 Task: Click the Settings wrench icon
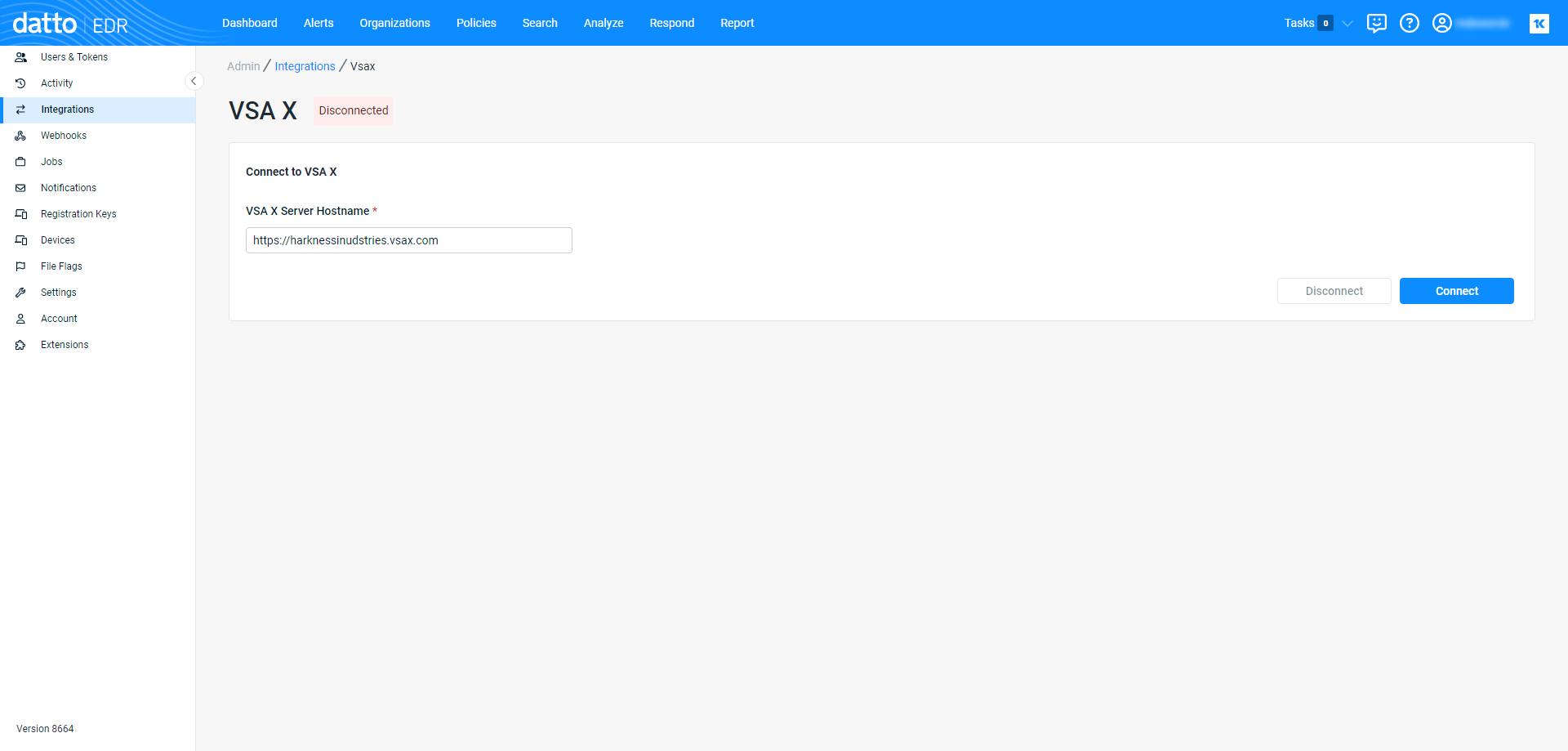coord(21,293)
